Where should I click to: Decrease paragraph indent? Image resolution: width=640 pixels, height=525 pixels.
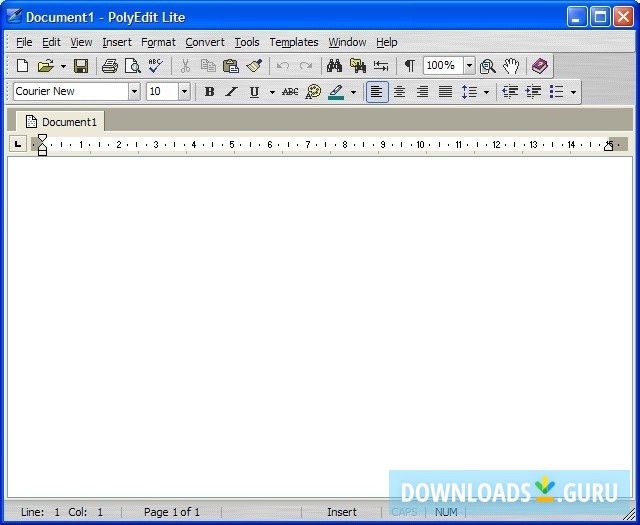pos(510,91)
